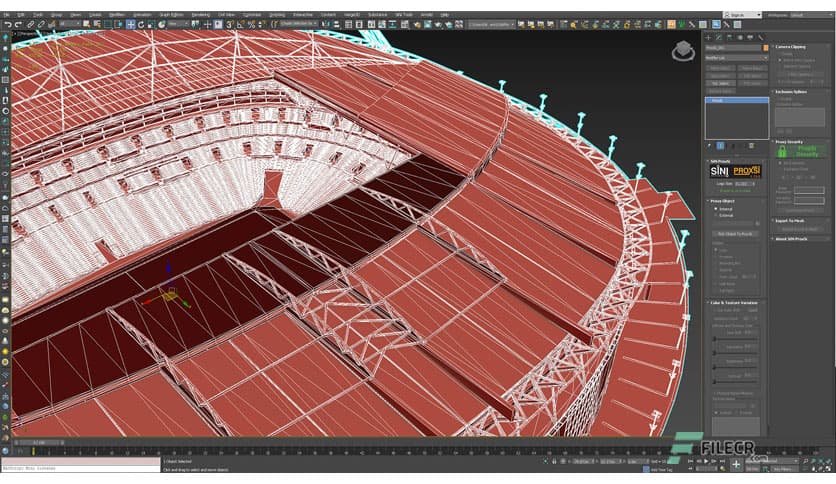836x484 pixels.
Task: Click the ViewCube in the viewport corner
Action: pos(683,51)
